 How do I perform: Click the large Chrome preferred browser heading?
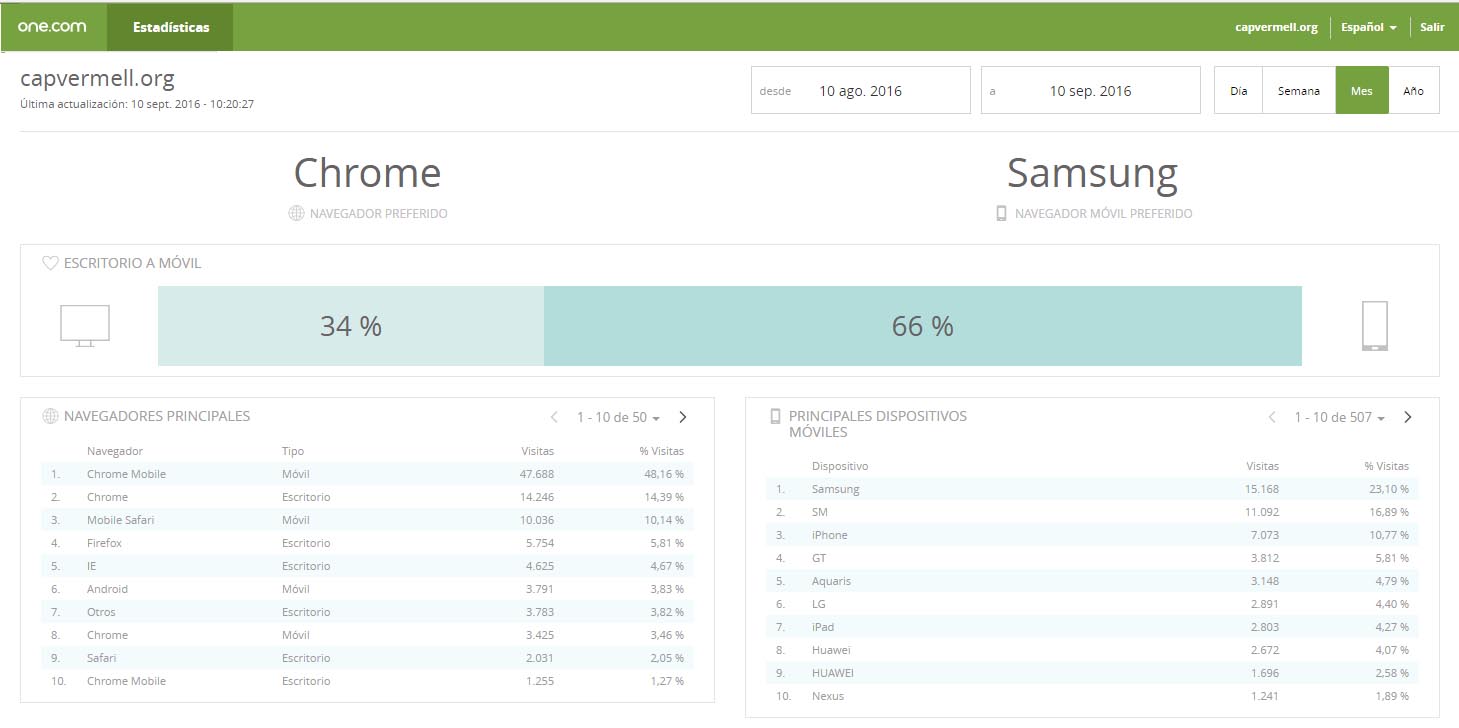point(367,173)
